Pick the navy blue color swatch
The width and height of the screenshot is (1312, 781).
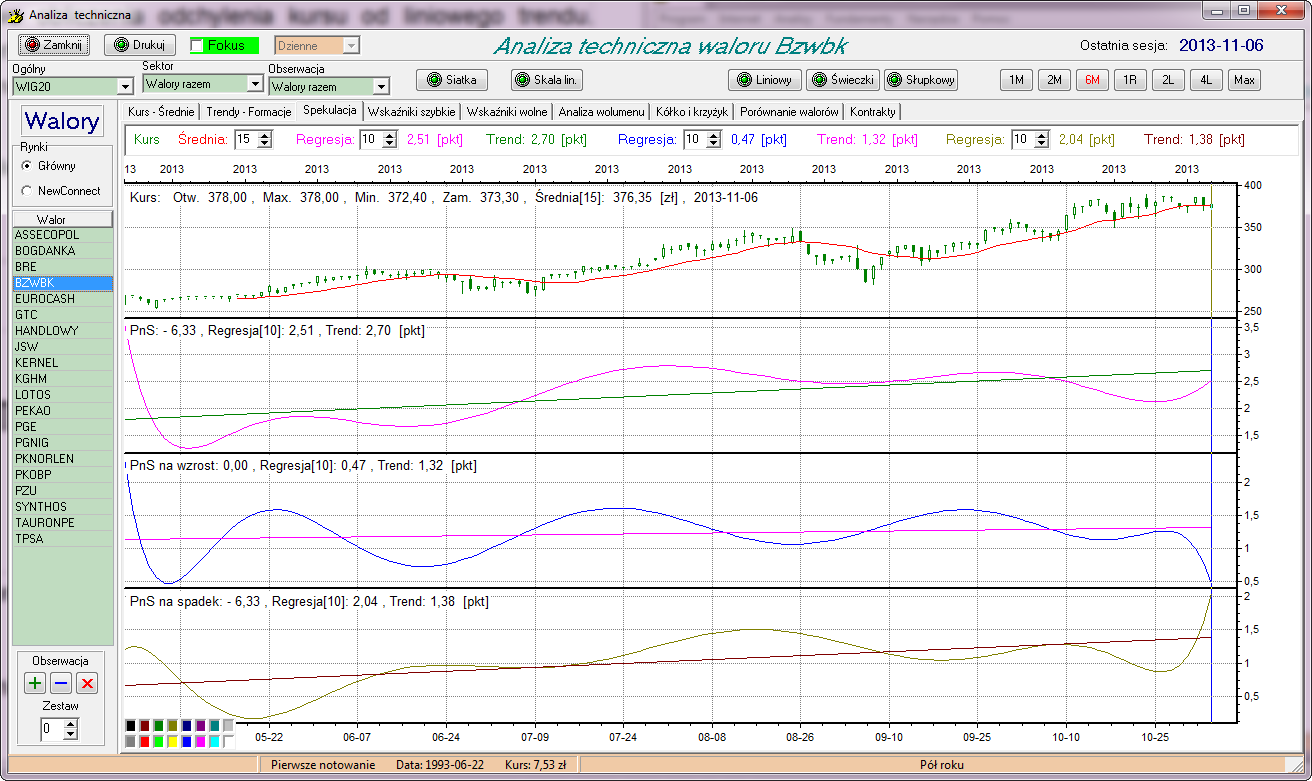click(187, 726)
